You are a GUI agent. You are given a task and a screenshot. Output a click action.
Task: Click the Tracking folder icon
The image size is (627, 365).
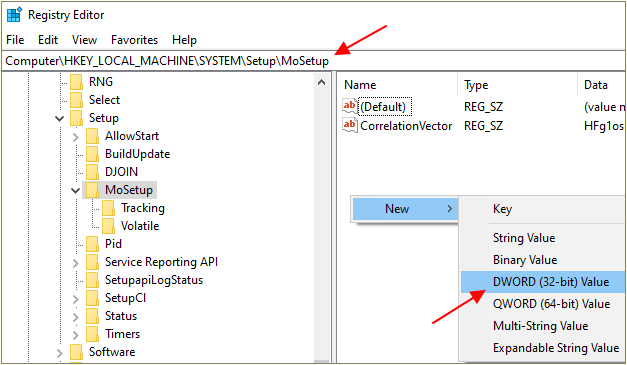pos(108,208)
